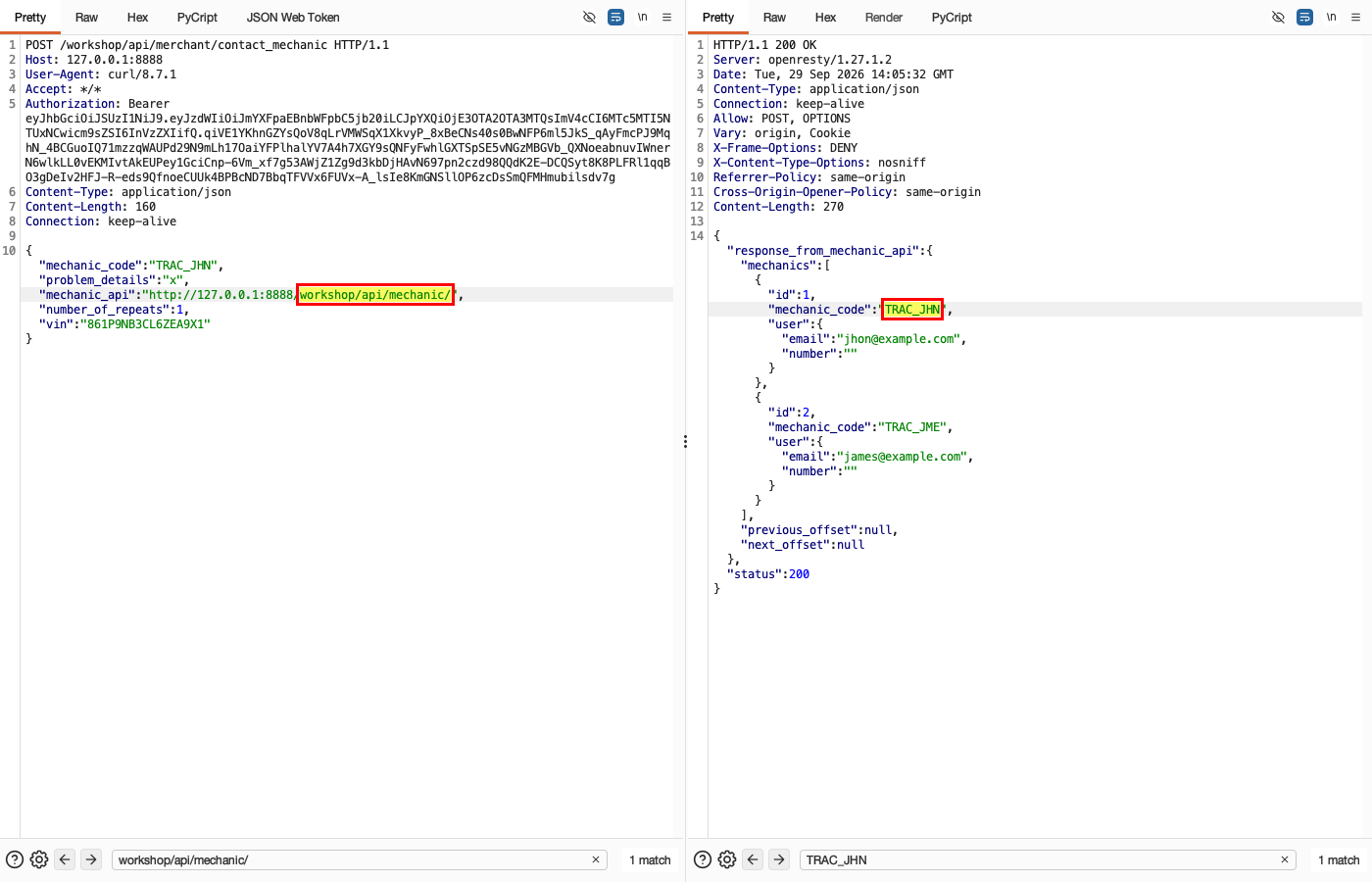Toggle request \n newline display
The height and width of the screenshot is (882, 1372).
point(642,17)
